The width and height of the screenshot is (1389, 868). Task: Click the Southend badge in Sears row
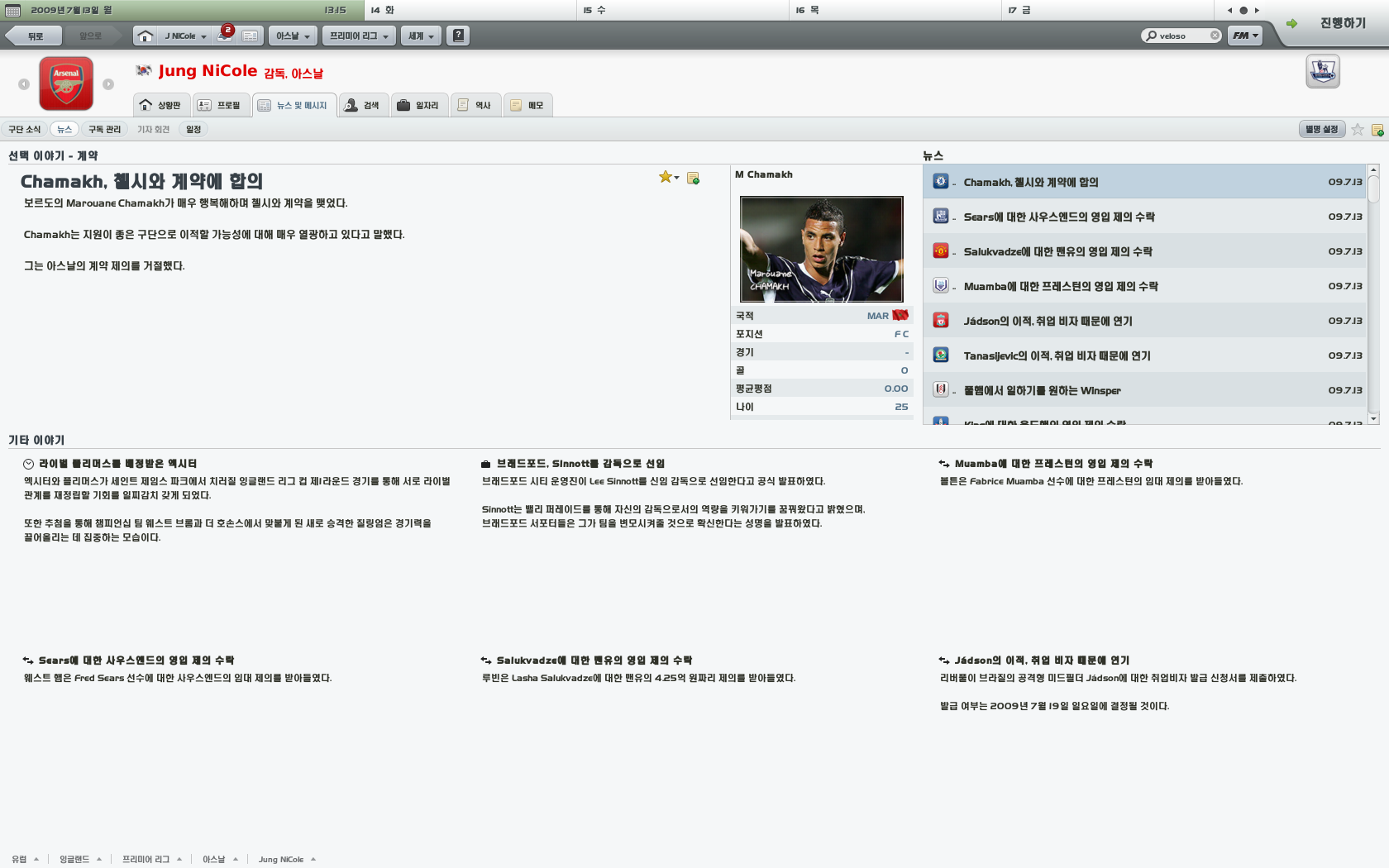(x=941, y=217)
